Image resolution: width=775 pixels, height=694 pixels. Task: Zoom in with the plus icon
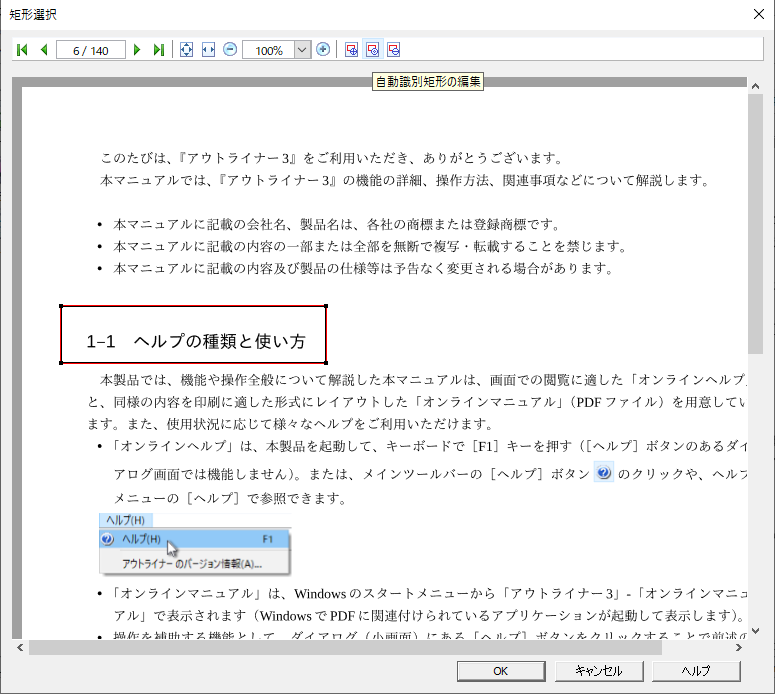[323, 50]
